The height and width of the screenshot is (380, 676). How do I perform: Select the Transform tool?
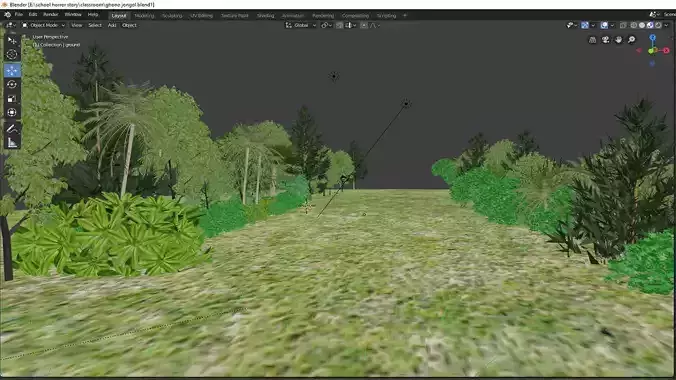[12, 113]
